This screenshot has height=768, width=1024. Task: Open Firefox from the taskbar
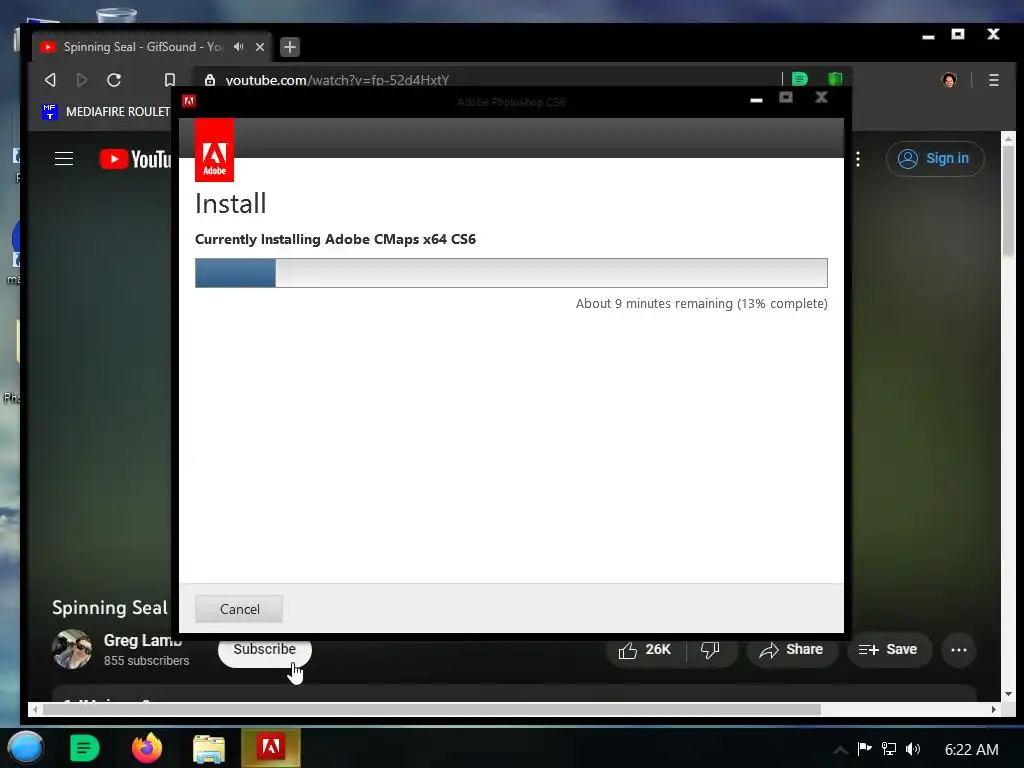[x=147, y=748]
